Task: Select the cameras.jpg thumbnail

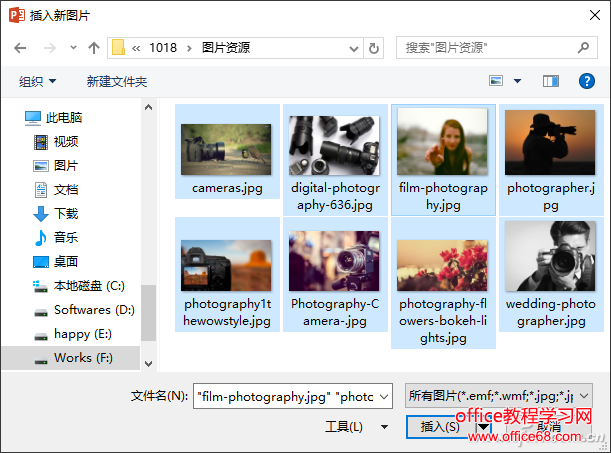Action: coord(227,152)
